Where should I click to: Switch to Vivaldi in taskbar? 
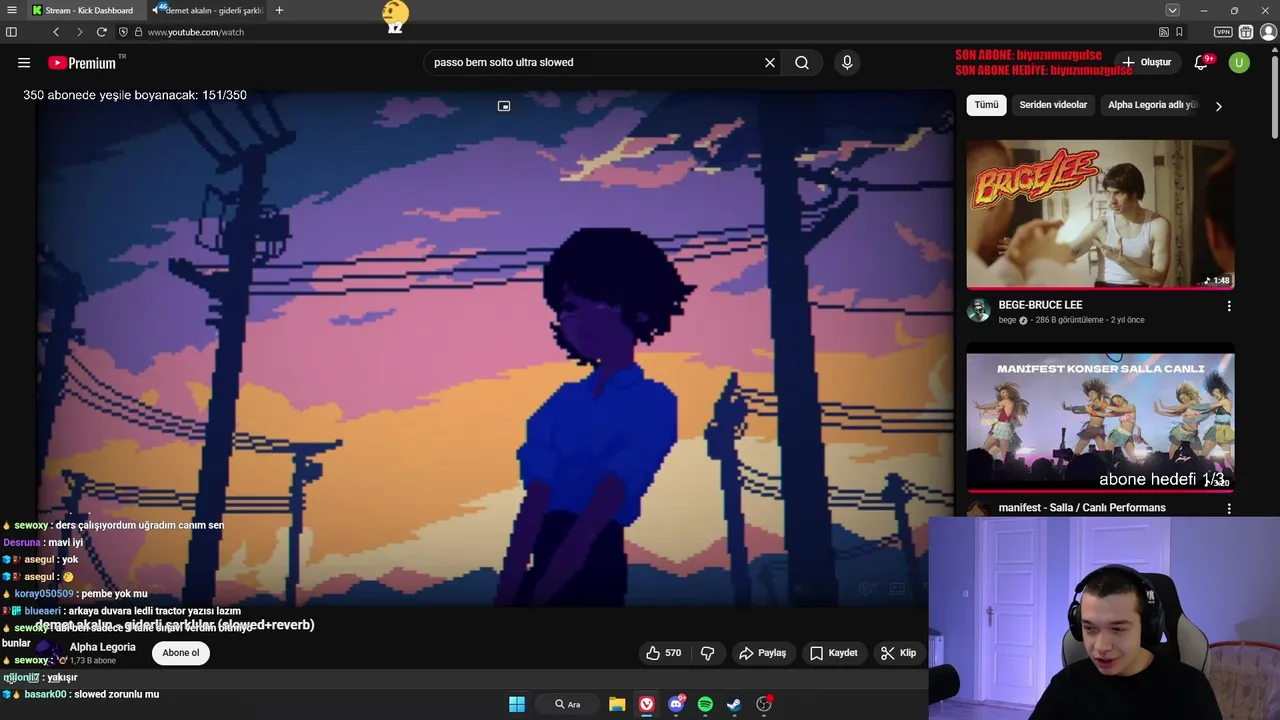coord(647,704)
